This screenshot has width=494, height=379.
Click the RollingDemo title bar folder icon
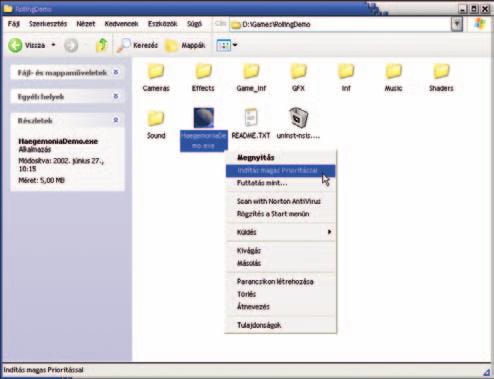8,8
